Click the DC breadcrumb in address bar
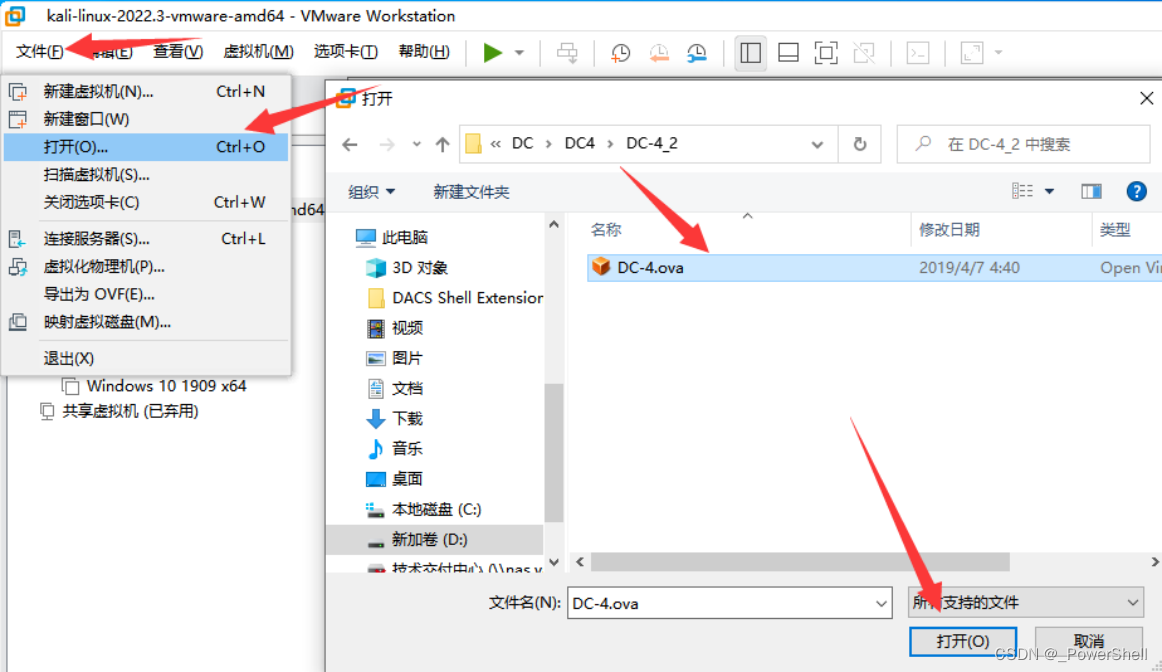1162x672 pixels. click(x=522, y=144)
